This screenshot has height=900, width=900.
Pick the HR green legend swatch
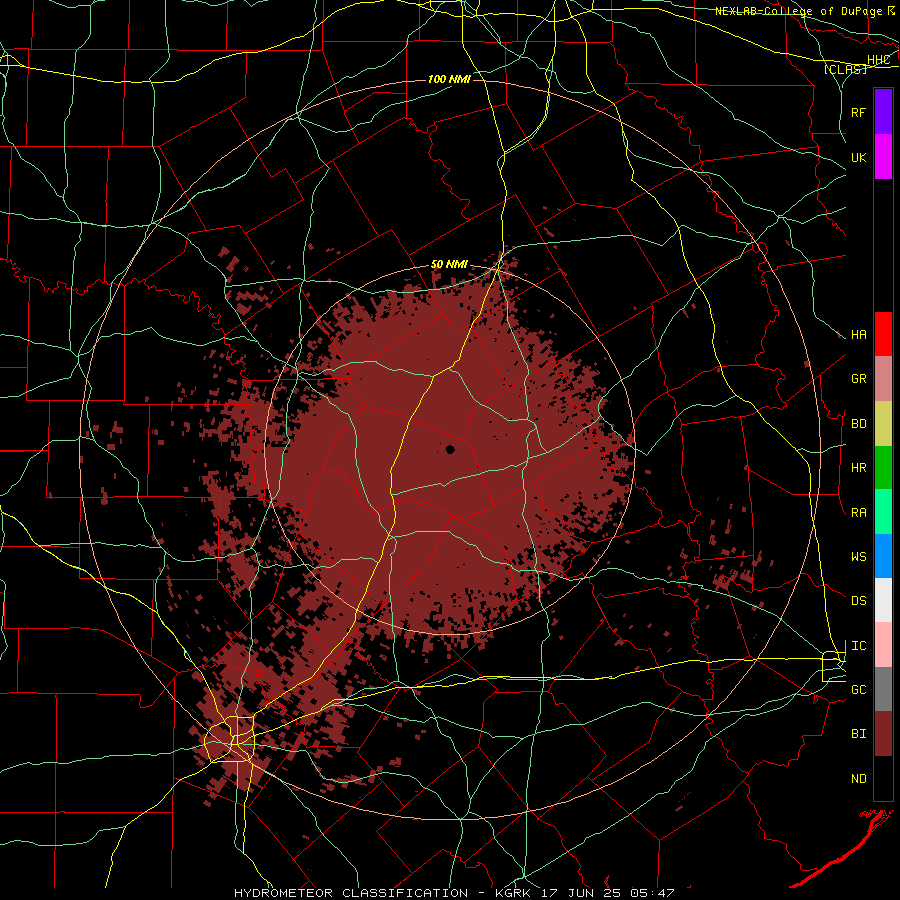point(883,468)
